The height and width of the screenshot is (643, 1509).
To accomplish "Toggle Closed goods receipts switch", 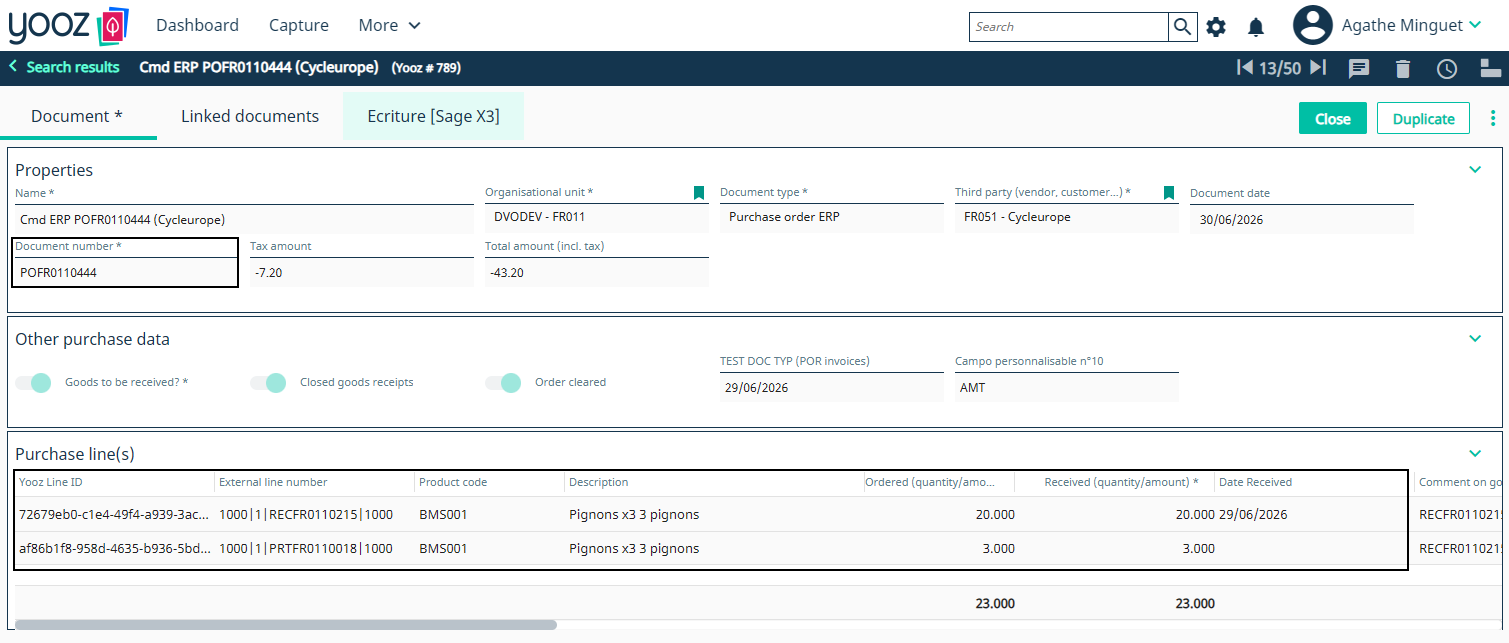I will (x=268, y=382).
